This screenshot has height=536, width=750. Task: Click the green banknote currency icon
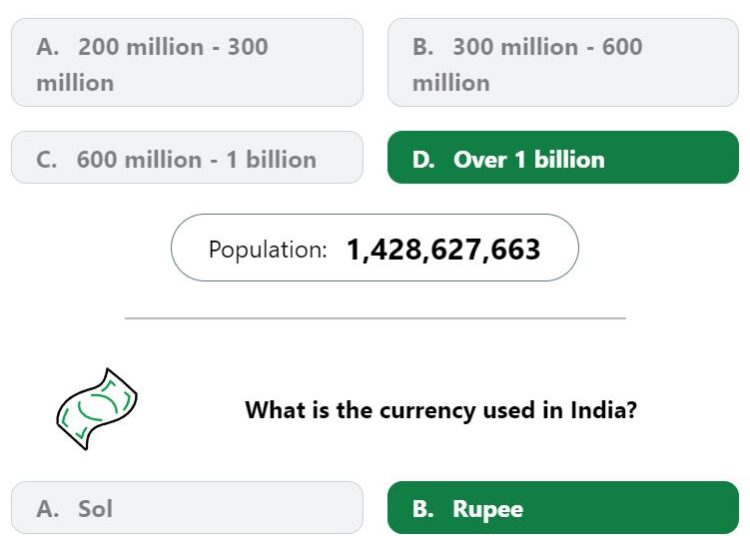tap(97, 409)
